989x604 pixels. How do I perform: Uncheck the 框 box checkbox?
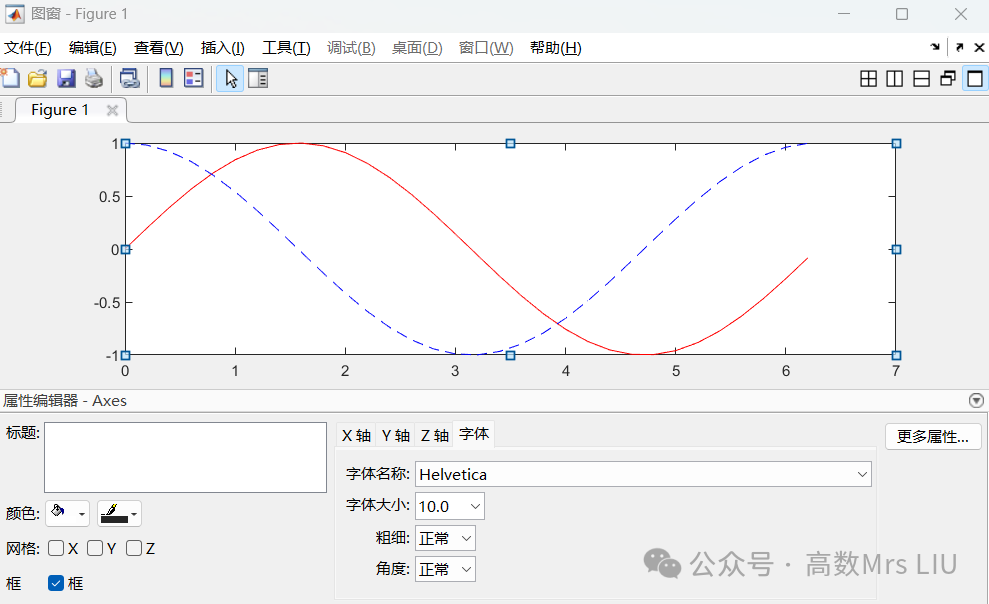coord(56,583)
